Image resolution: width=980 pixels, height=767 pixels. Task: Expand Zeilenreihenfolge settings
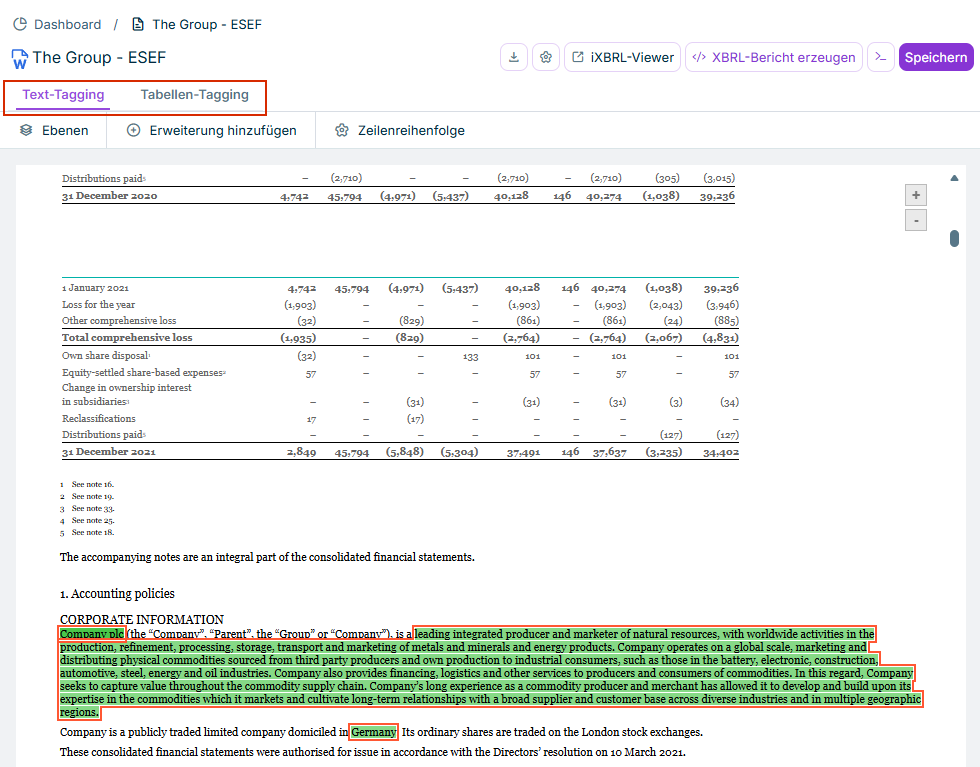tap(400, 130)
